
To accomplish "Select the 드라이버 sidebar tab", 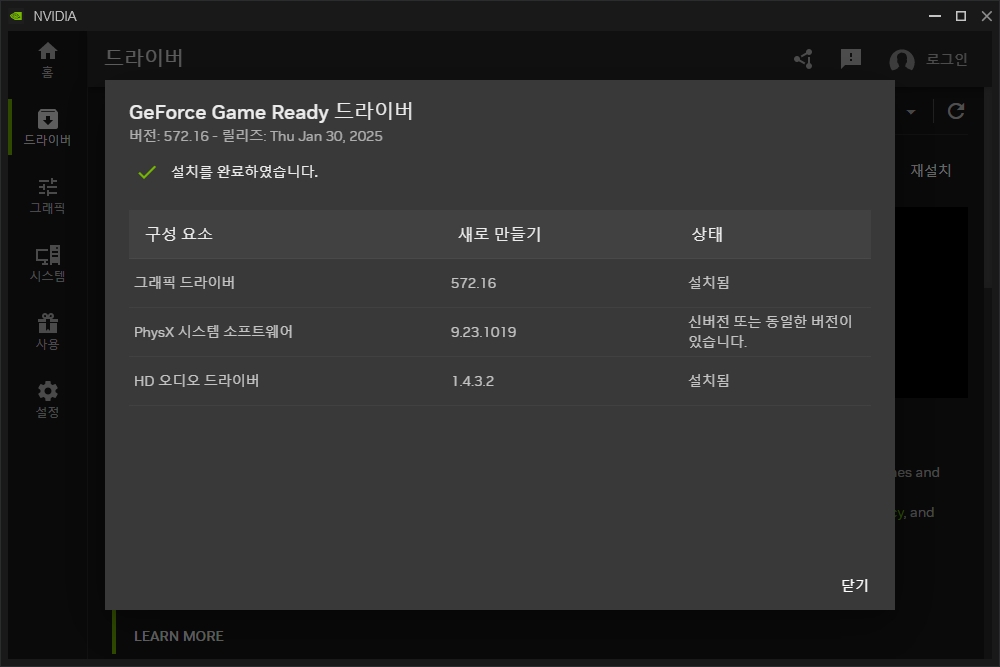I will [47, 127].
